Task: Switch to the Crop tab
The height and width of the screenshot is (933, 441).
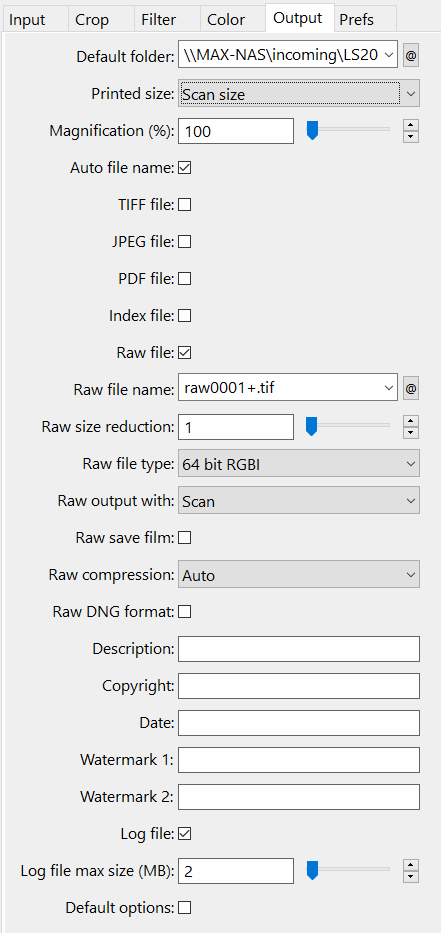Action: tap(101, 20)
